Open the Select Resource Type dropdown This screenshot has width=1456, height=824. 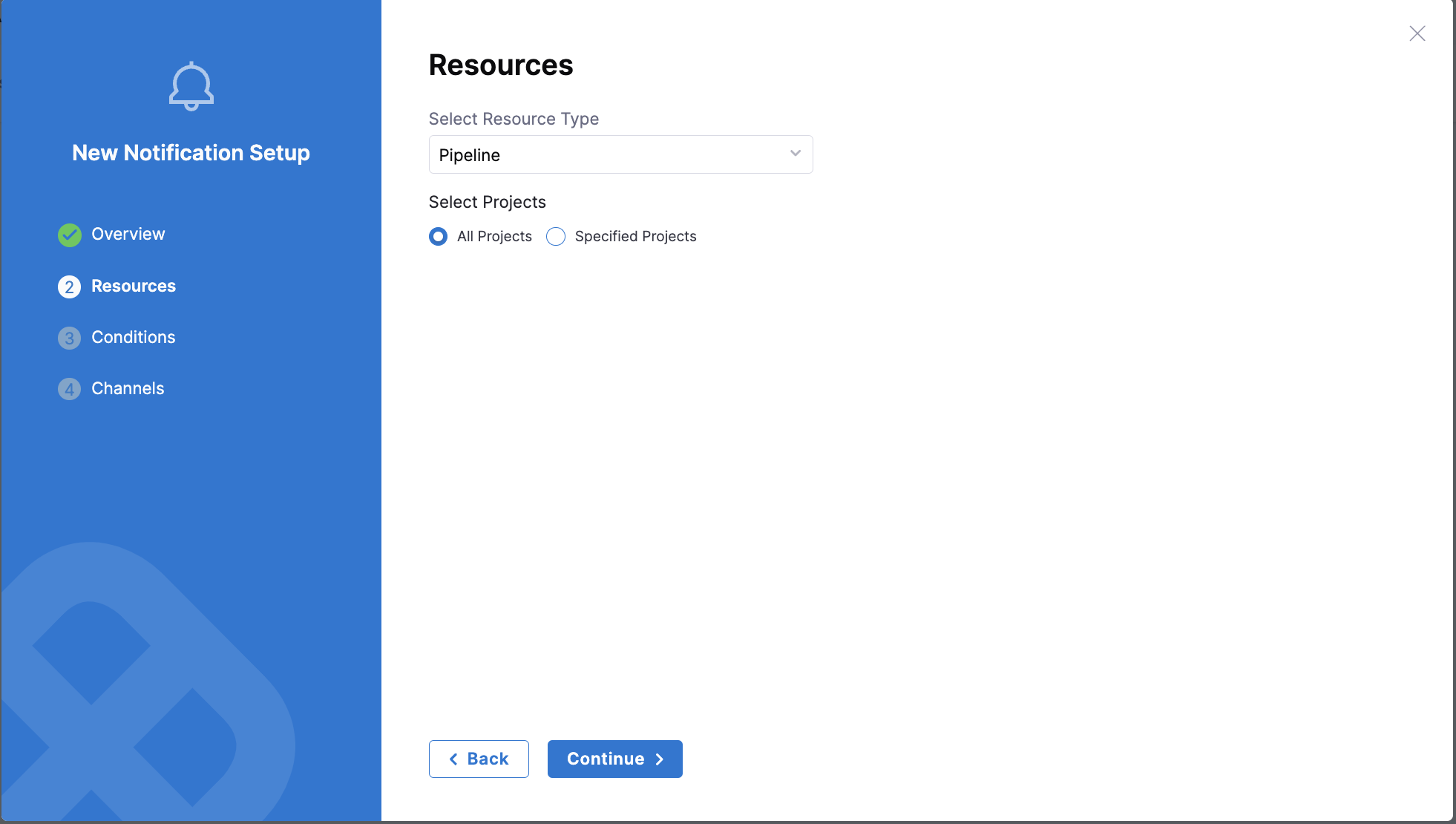(621, 154)
